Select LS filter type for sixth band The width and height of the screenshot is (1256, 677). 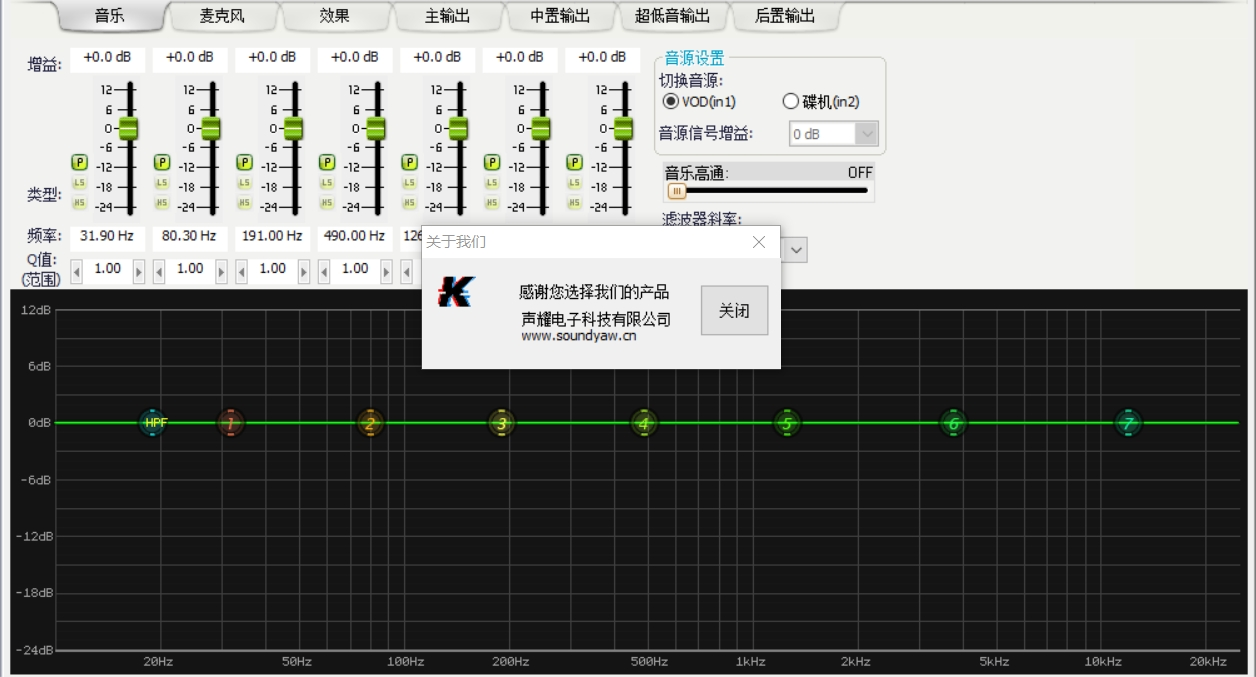(492, 183)
